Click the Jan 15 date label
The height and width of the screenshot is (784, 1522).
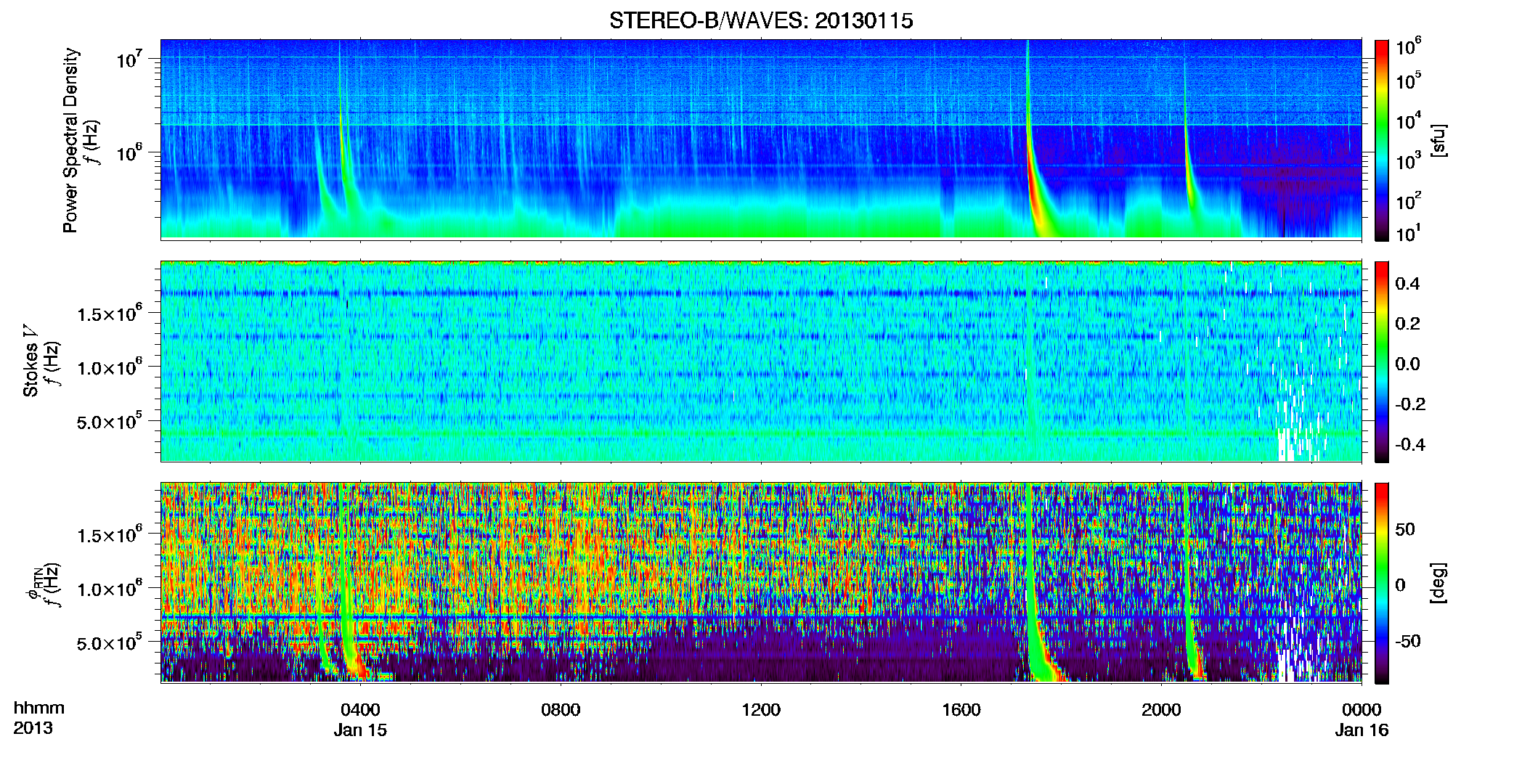360,730
